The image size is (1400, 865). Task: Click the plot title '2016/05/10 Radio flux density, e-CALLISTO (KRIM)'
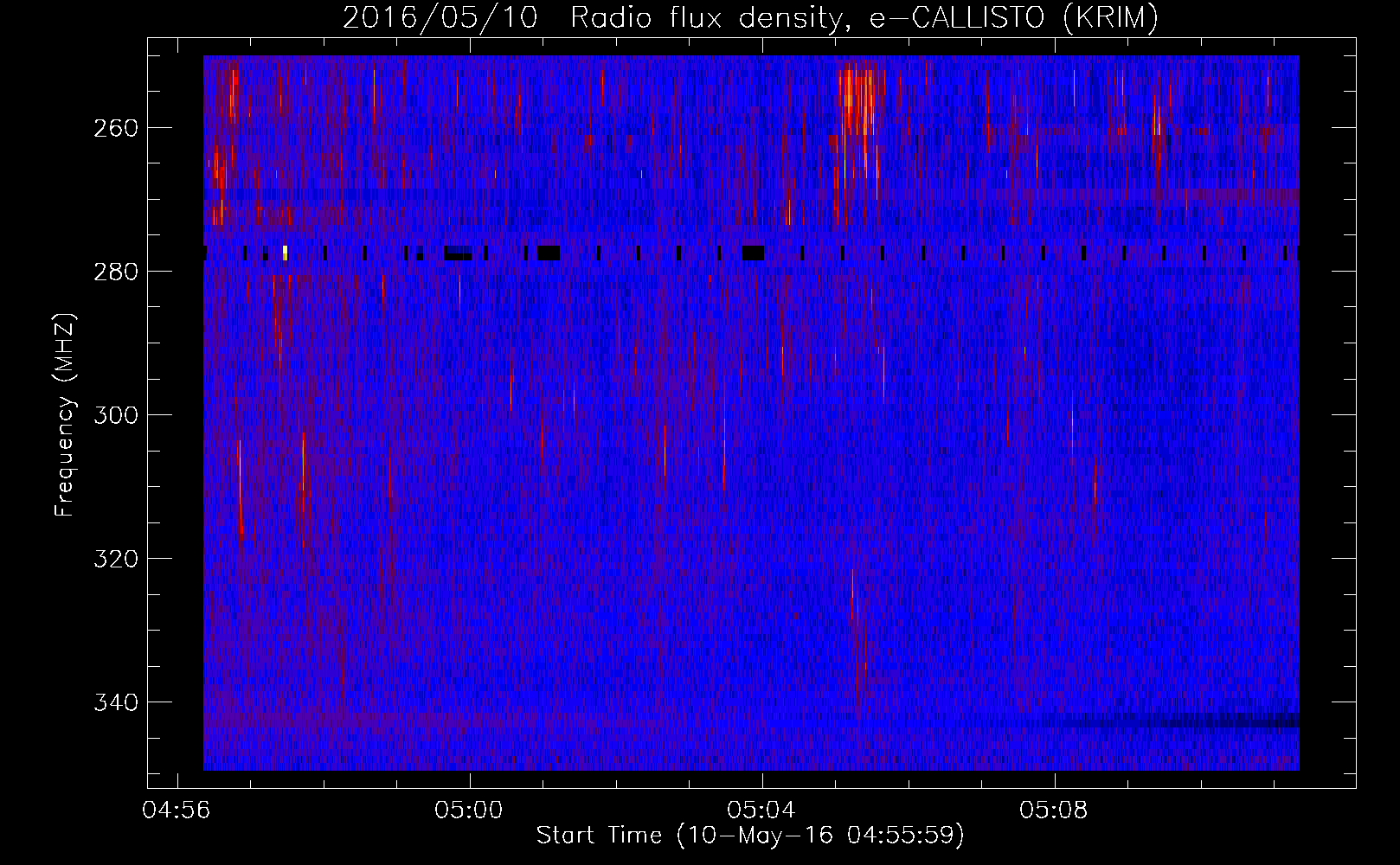point(750,17)
